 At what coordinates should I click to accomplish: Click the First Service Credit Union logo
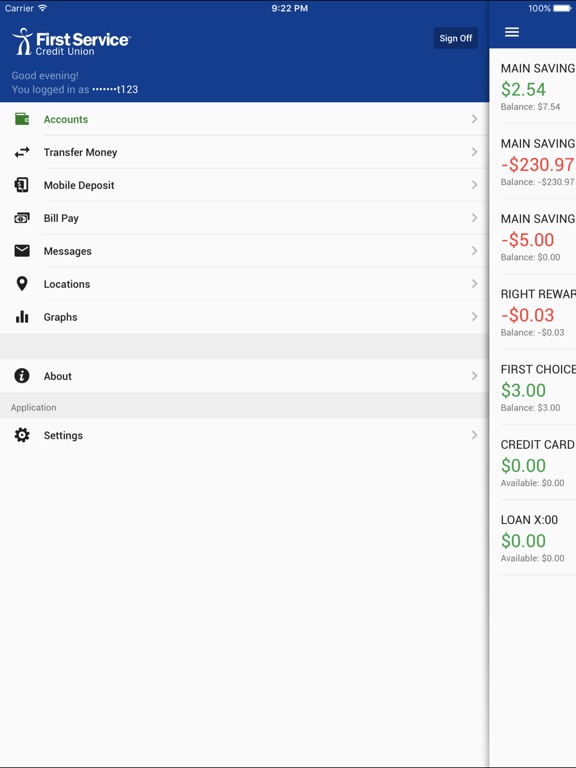(72, 42)
